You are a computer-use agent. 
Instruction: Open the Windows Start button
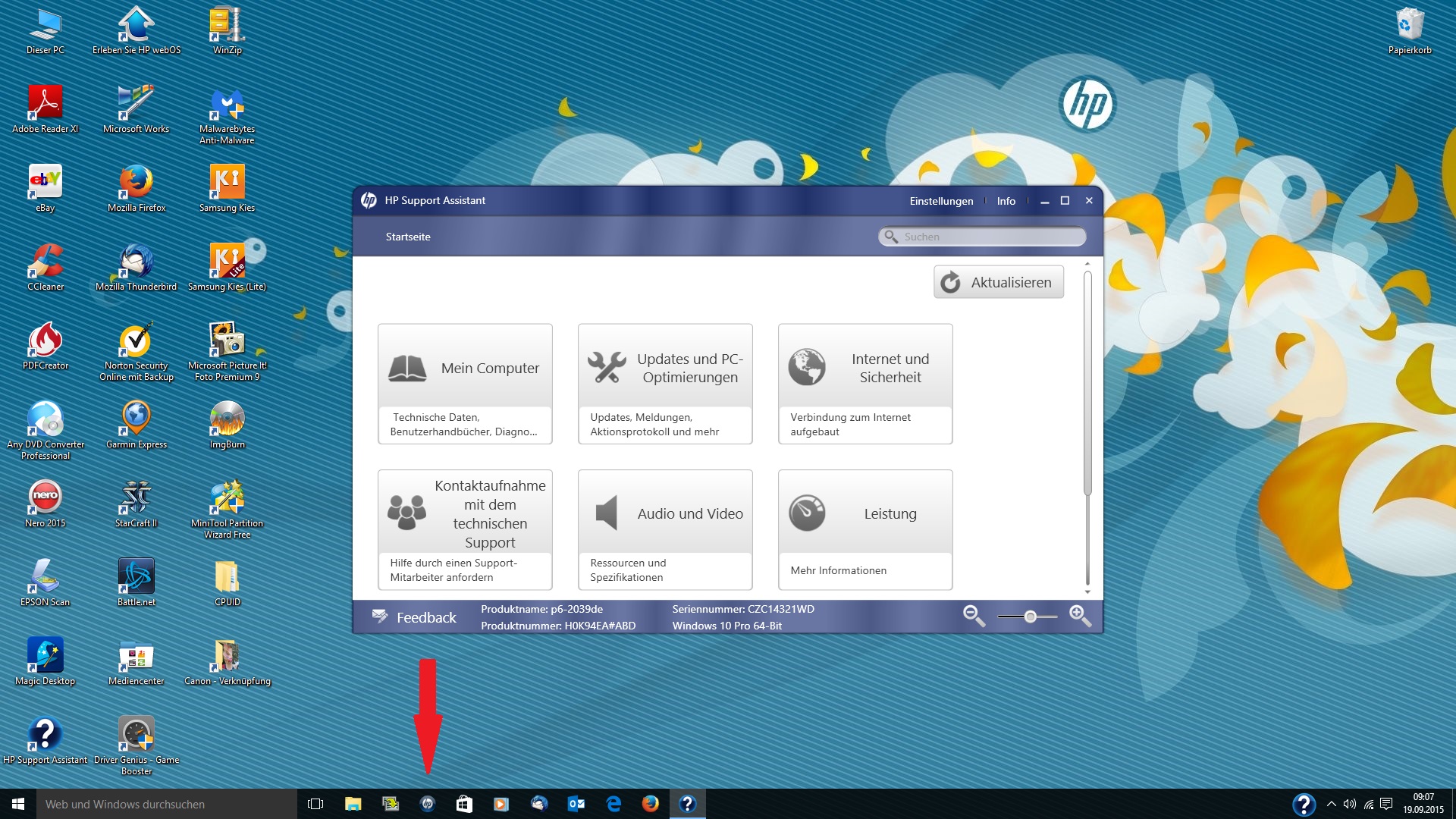tap(18, 804)
